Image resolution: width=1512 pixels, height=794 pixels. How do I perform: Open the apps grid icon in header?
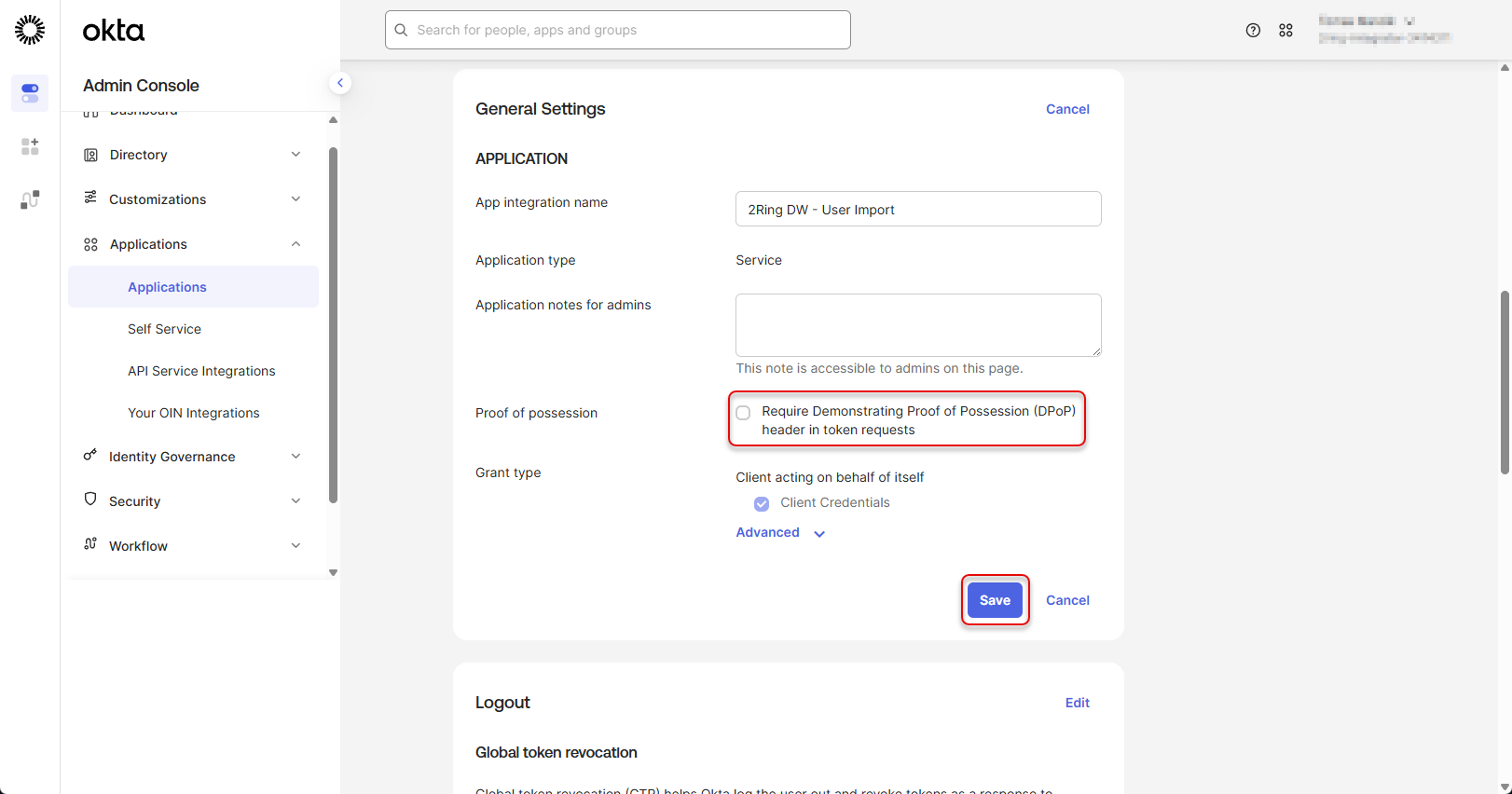[1285, 31]
